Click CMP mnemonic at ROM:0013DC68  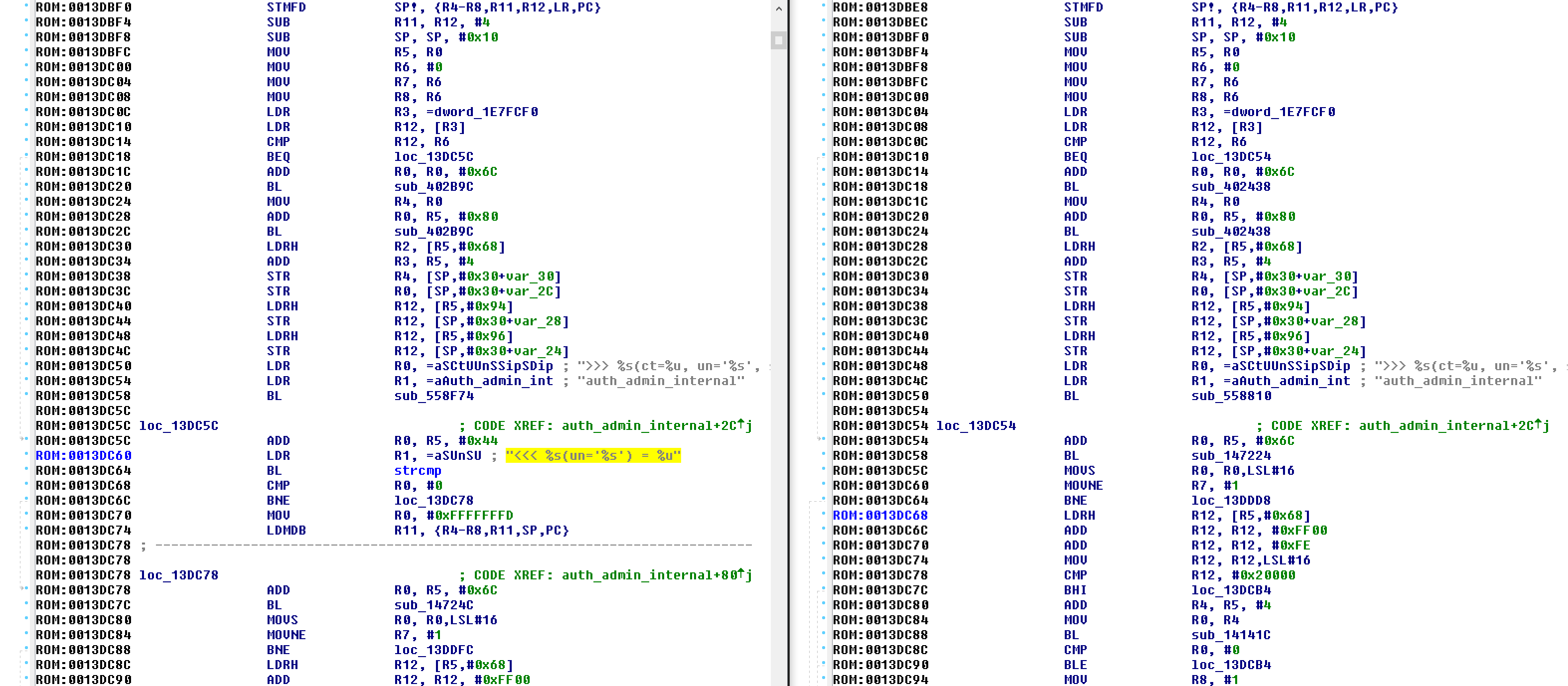point(278,486)
